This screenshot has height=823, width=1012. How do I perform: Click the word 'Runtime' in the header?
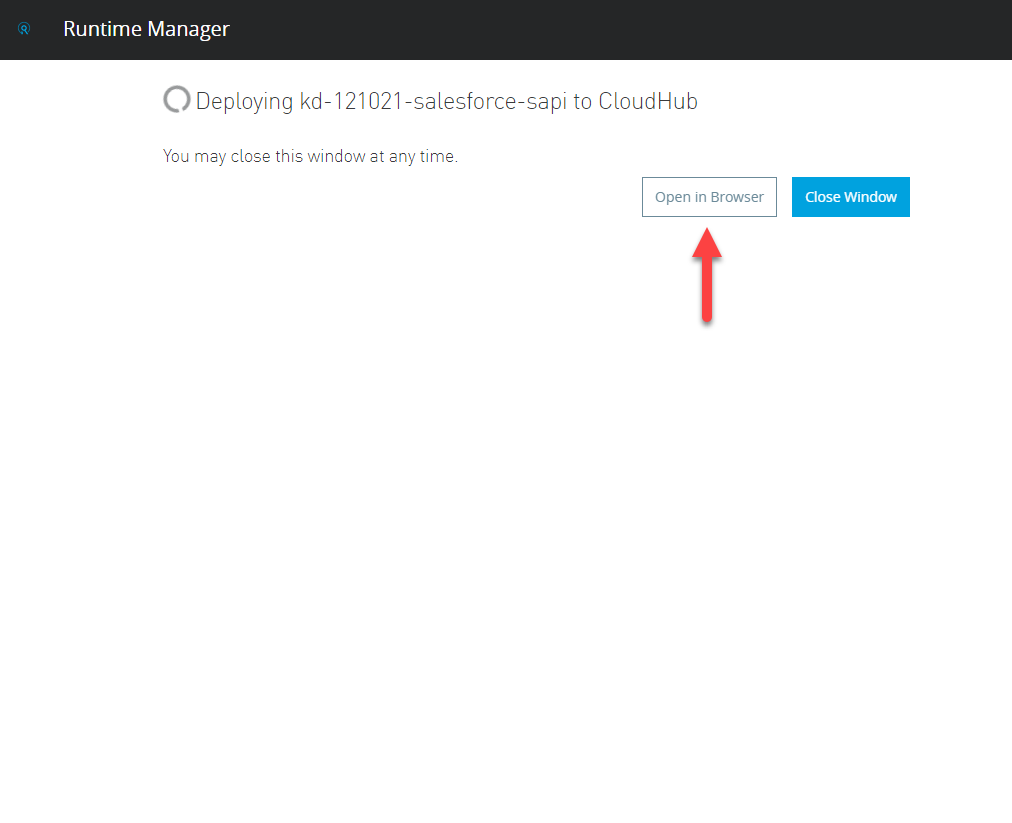click(101, 29)
